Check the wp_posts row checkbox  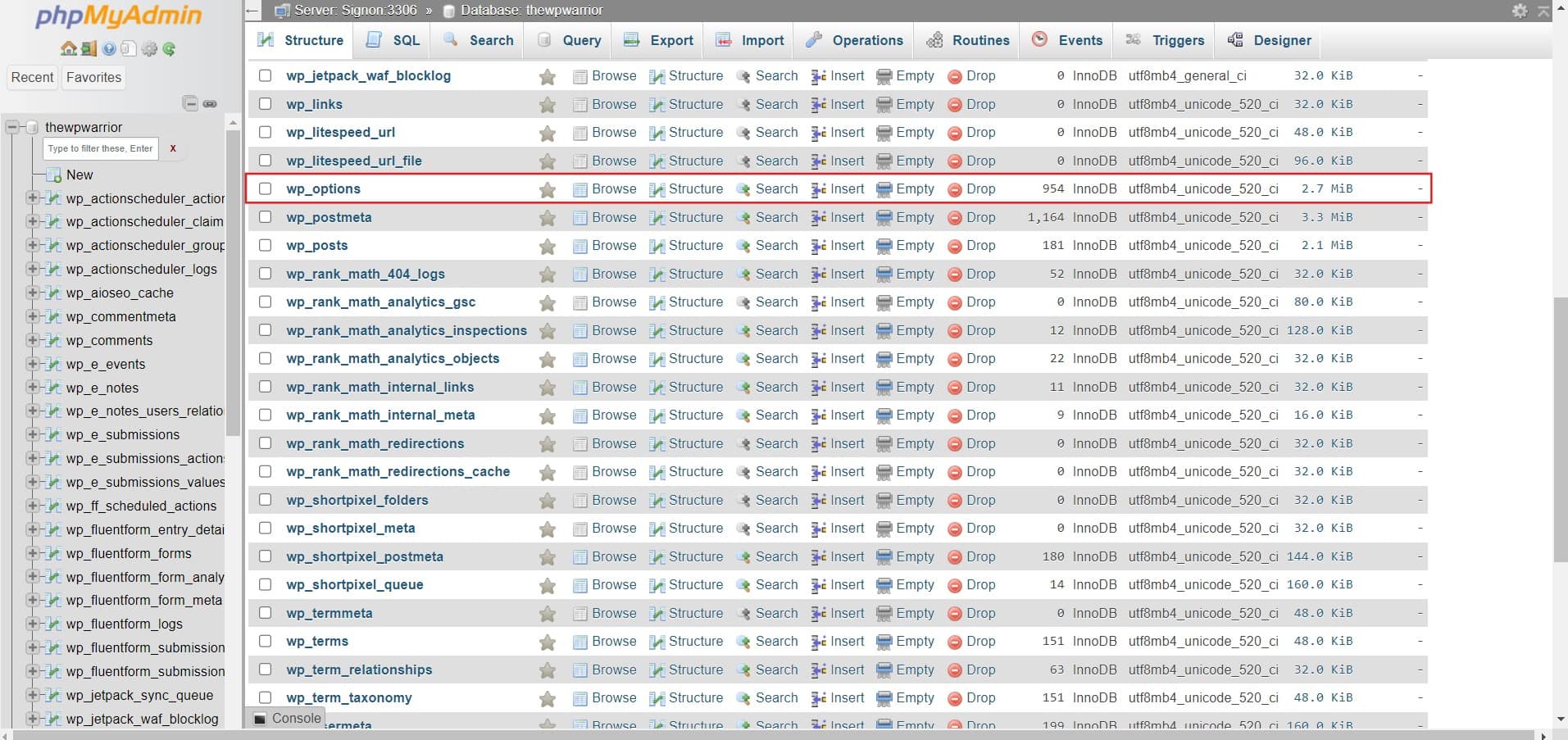[265, 245]
